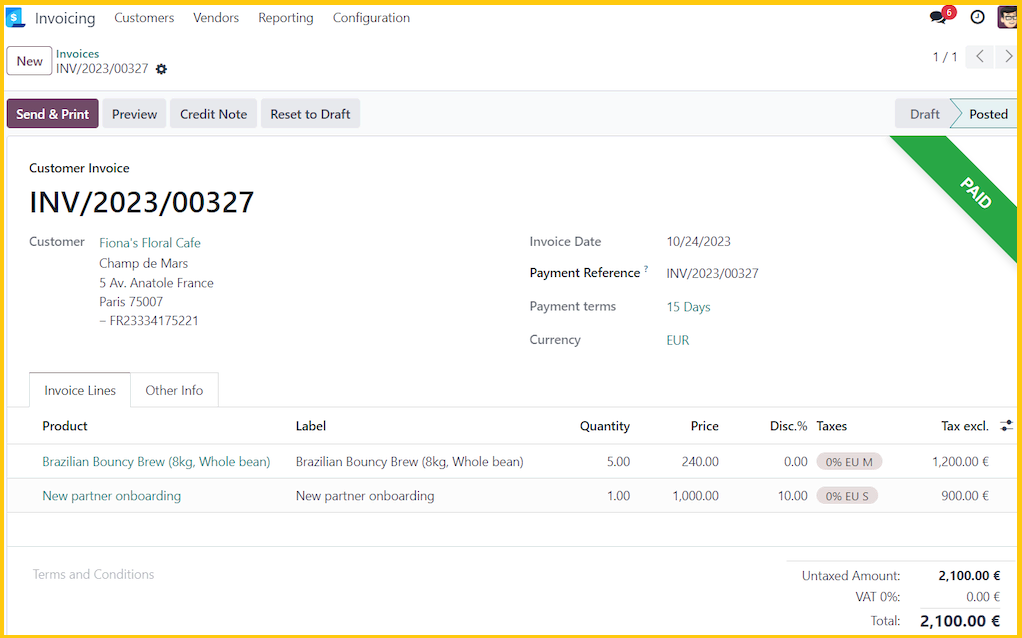Click the gear actions icon beside INV/2023/00327

click(x=162, y=69)
